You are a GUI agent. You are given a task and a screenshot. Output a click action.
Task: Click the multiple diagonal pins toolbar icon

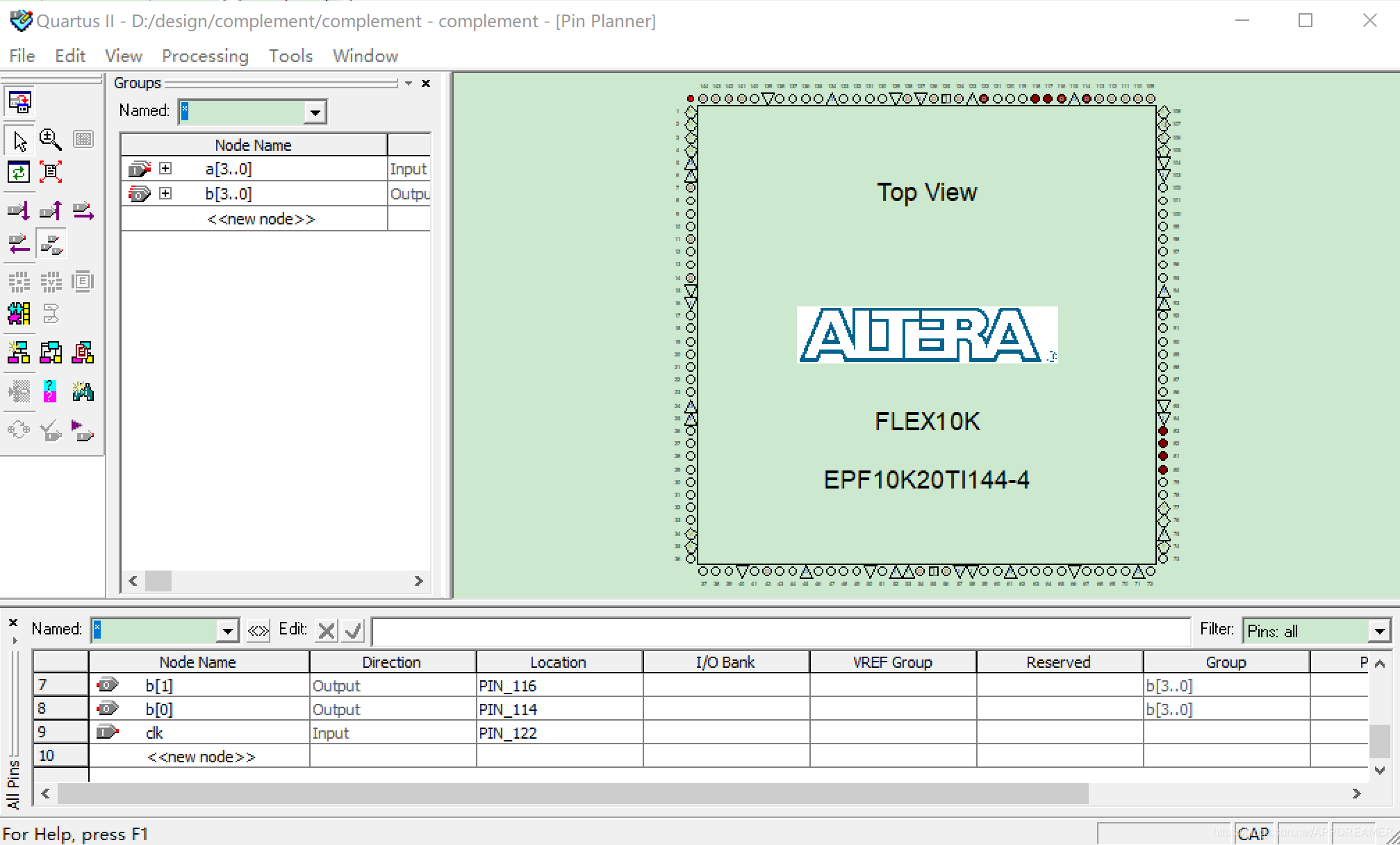click(x=51, y=243)
